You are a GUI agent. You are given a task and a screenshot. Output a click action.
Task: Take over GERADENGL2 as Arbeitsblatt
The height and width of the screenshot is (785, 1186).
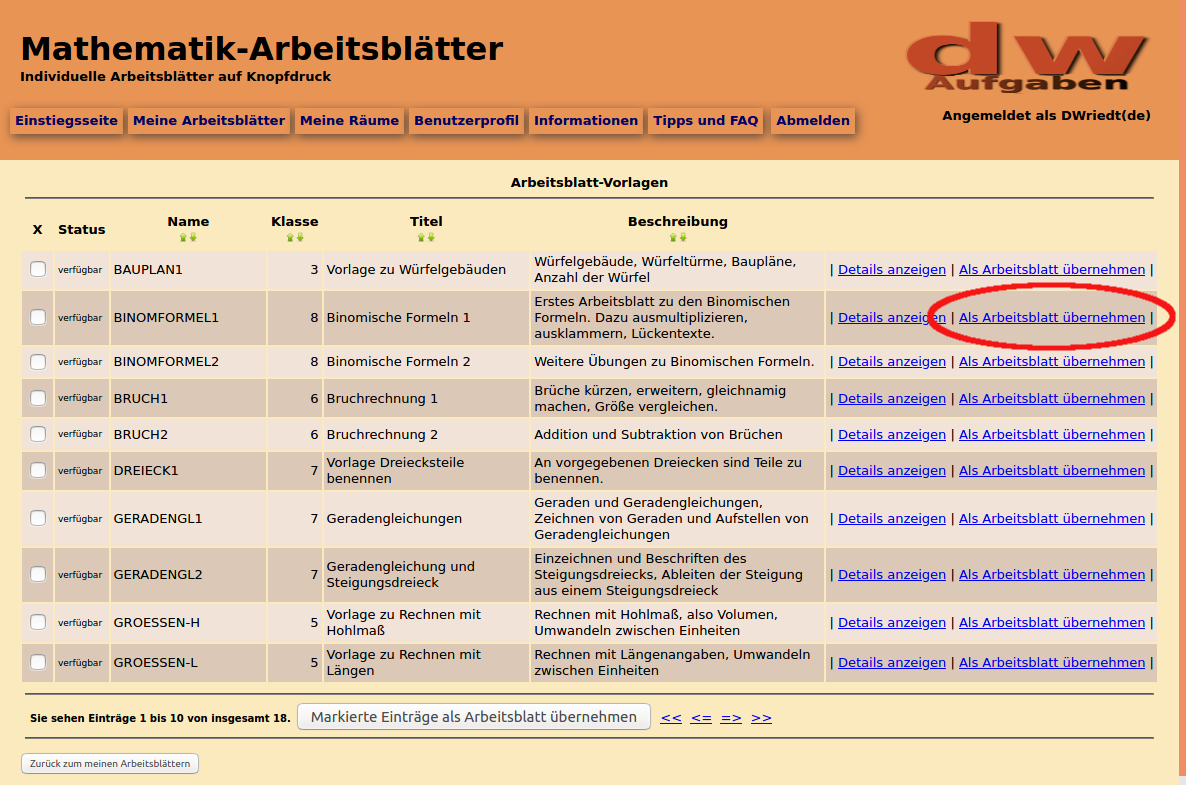(1052, 575)
